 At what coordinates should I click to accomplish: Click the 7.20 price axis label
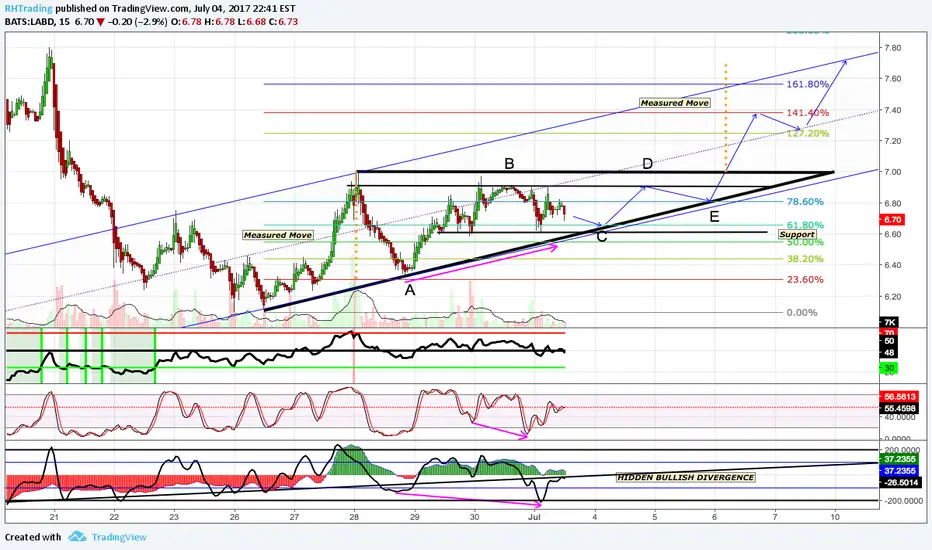coord(892,142)
